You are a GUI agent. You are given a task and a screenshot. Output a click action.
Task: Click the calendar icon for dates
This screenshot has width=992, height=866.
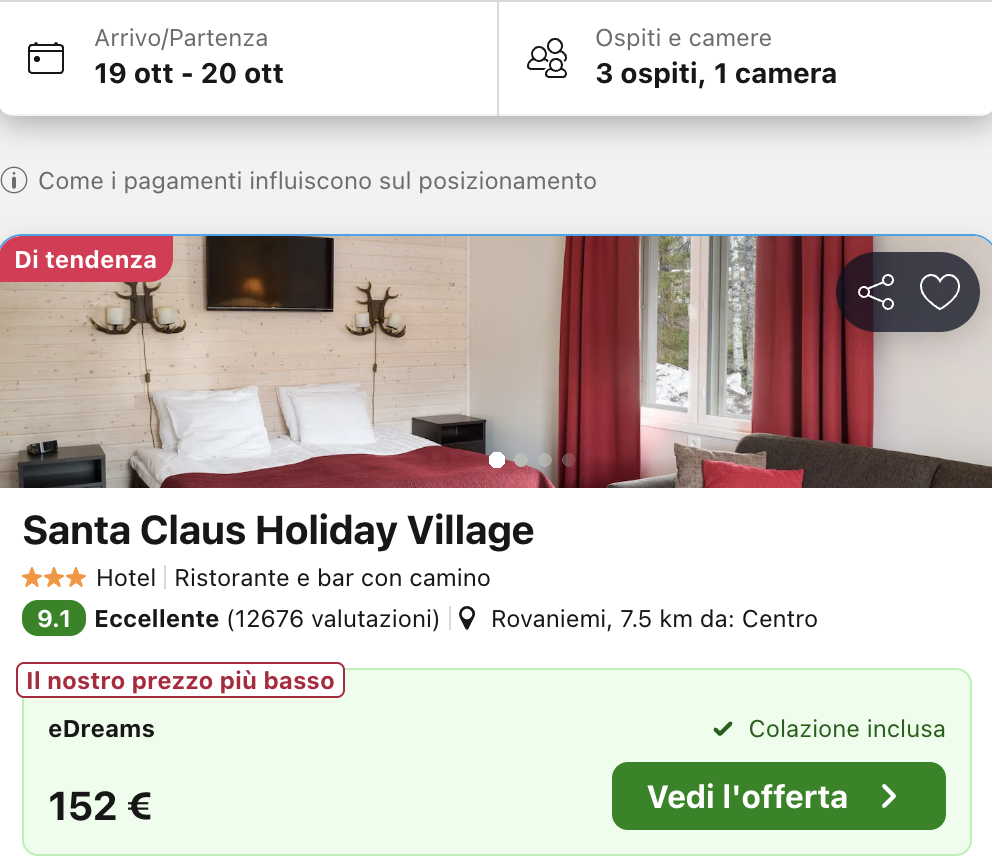[x=45, y=58]
